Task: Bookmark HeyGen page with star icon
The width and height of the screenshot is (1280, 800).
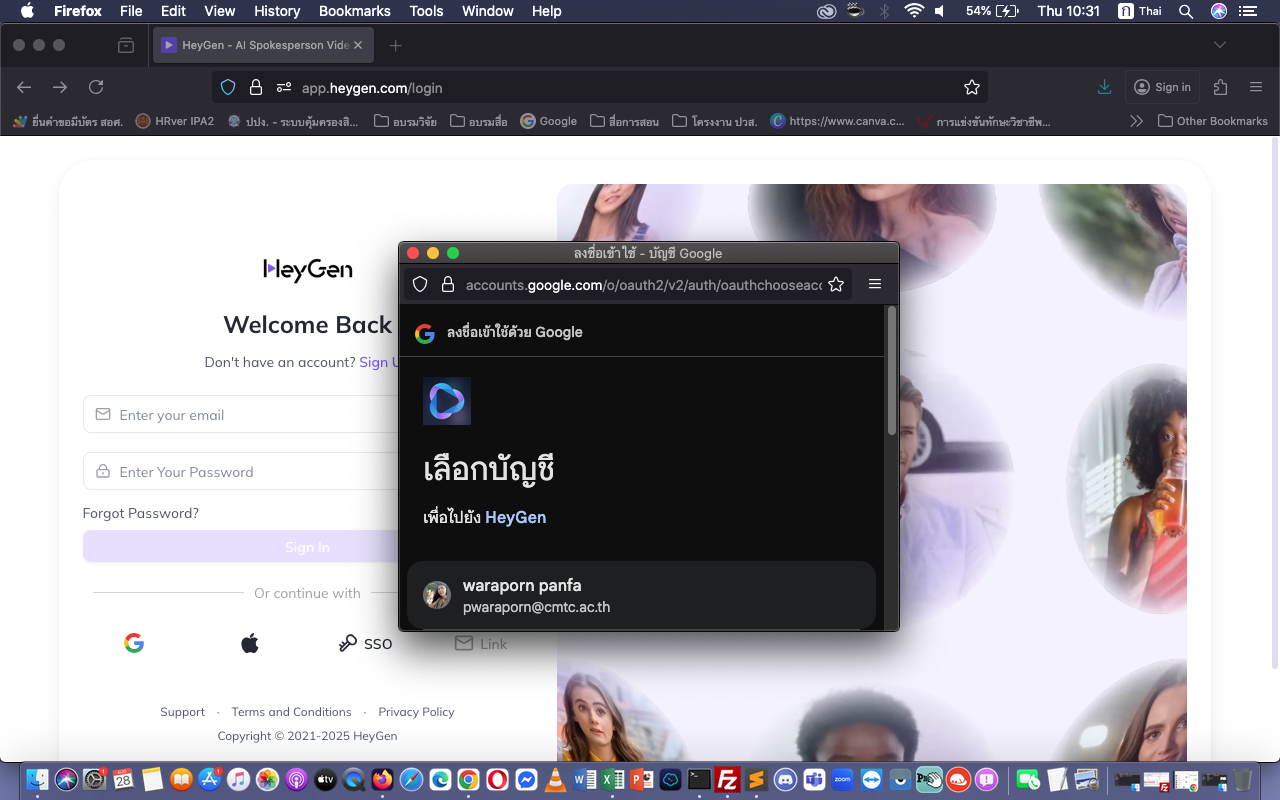Action: click(x=971, y=87)
